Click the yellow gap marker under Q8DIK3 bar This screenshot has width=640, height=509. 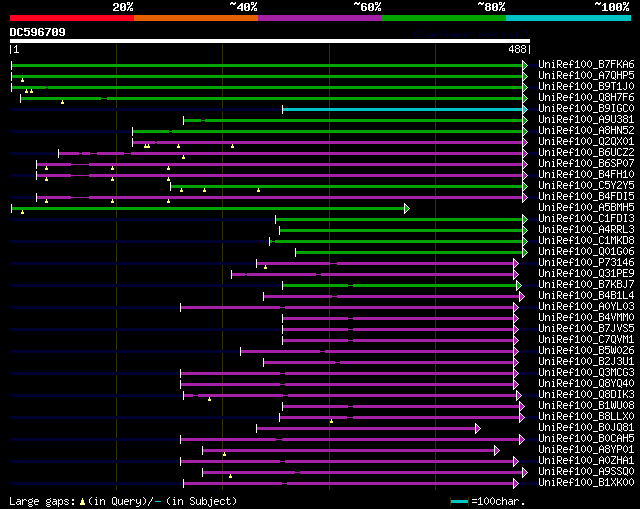209,399
